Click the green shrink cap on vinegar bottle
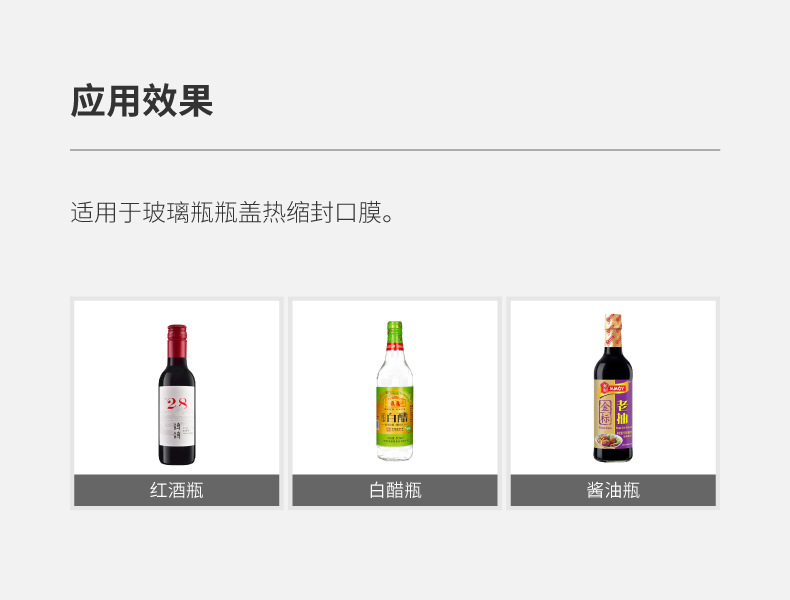The width and height of the screenshot is (790, 600). coord(395,331)
